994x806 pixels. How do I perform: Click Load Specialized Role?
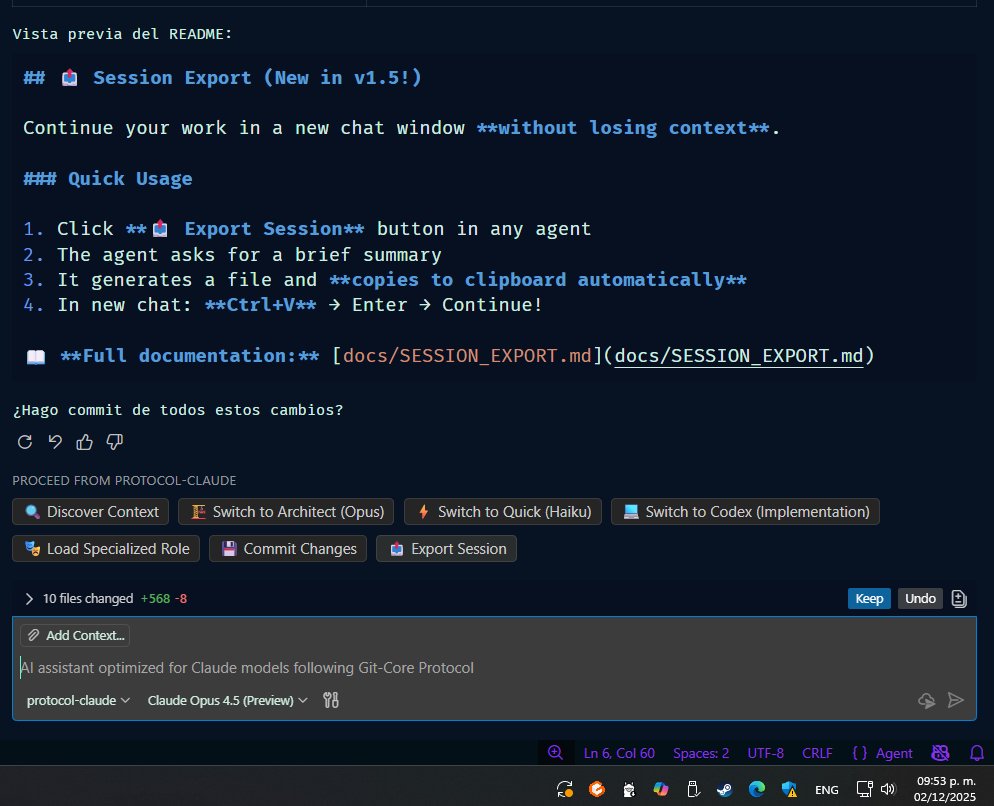pos(106,549)
